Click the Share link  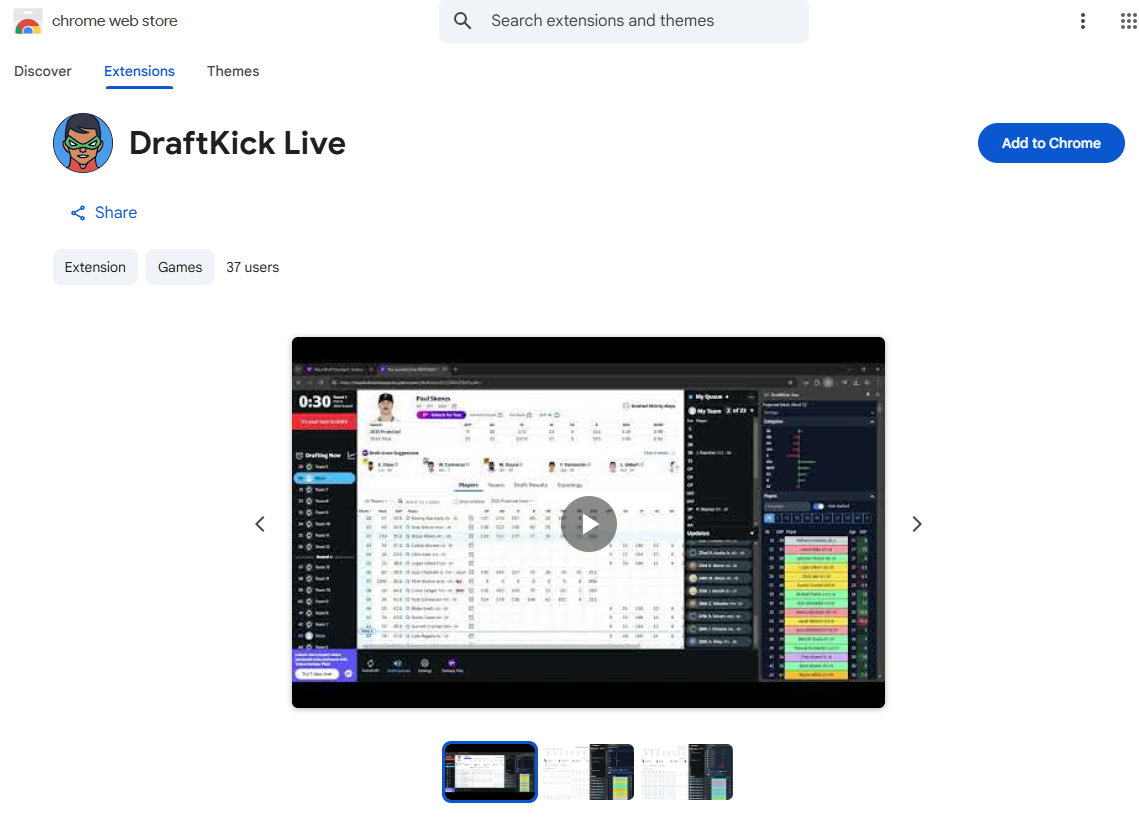point(104,213)
